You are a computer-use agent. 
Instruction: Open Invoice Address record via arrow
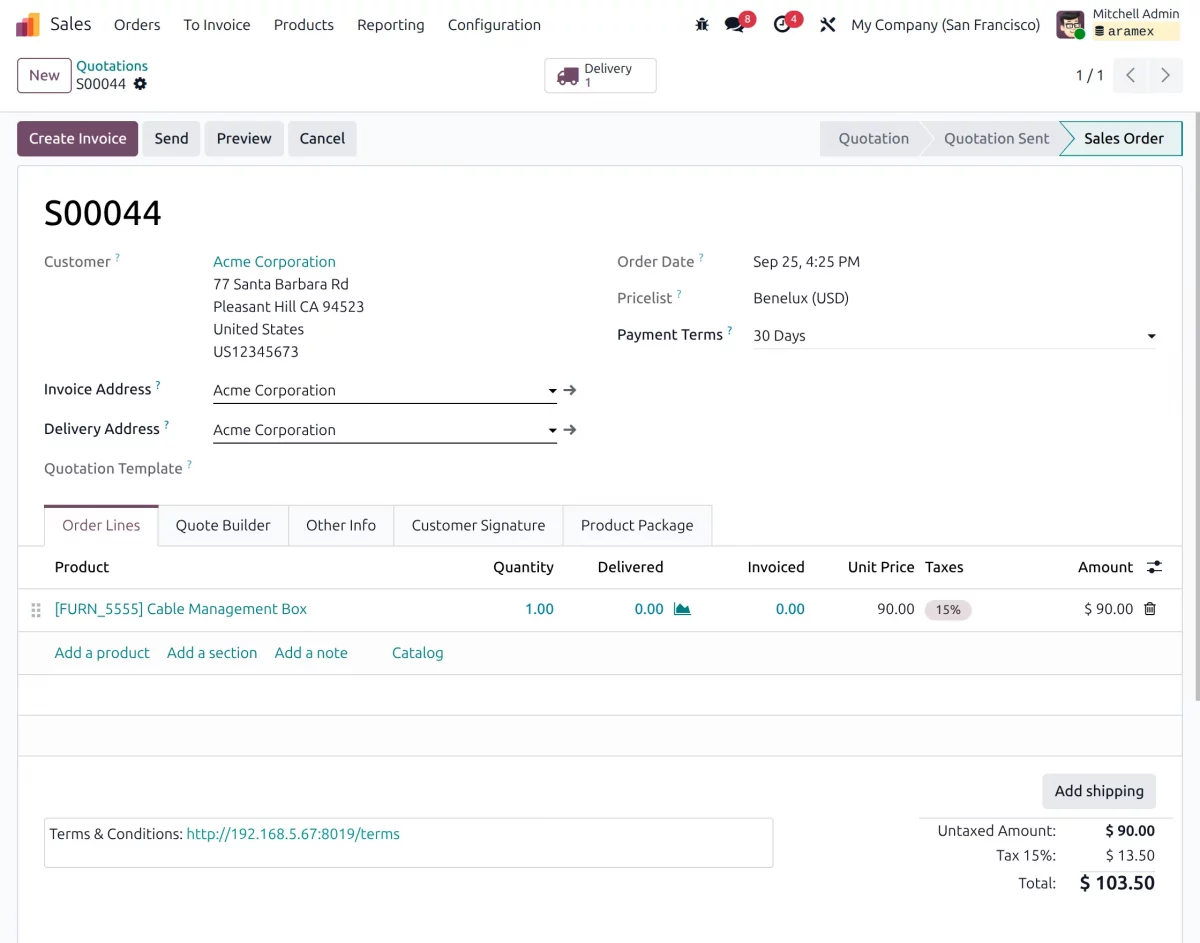pos(570,390)
